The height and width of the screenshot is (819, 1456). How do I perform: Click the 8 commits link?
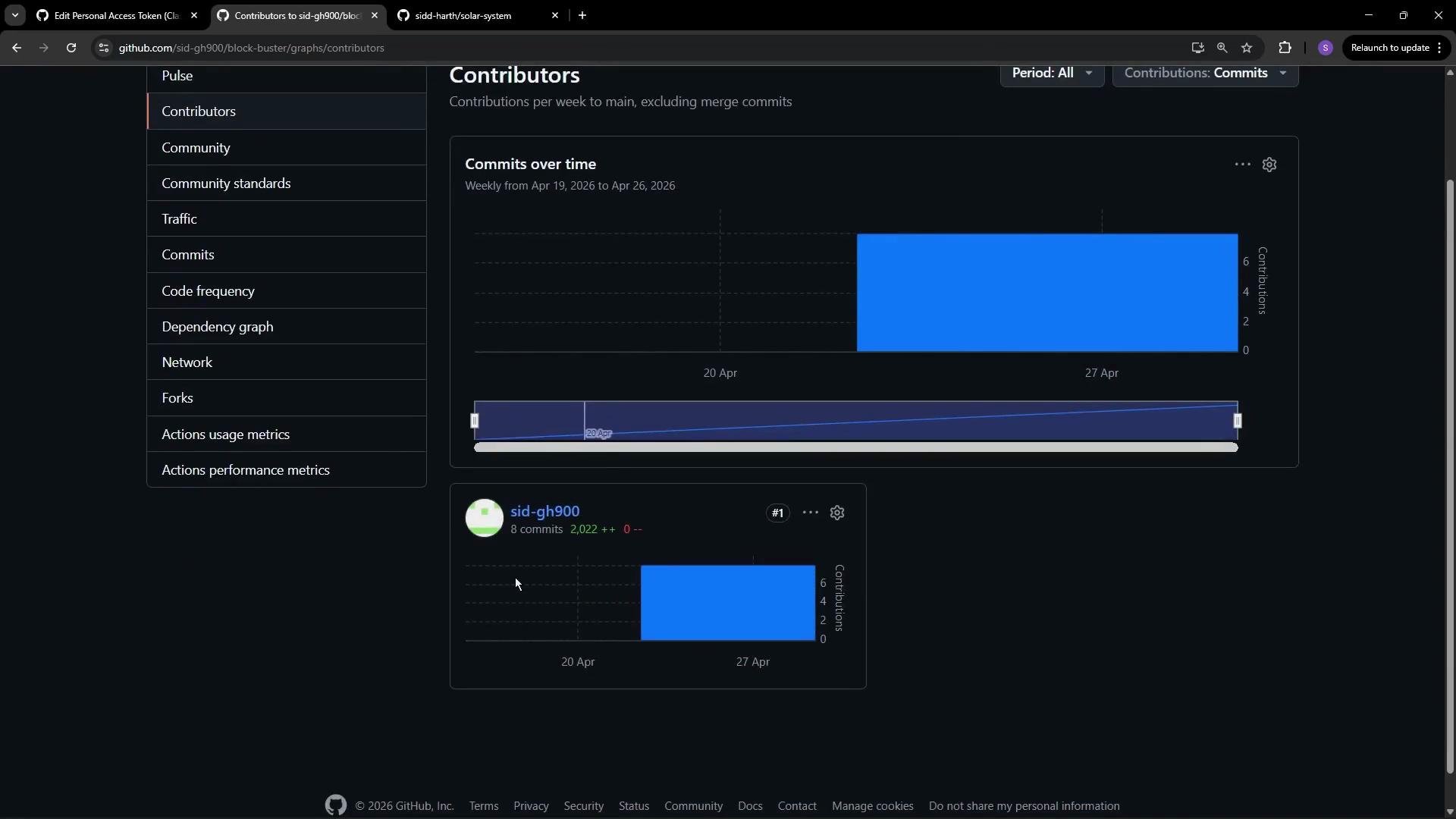[536, 529]
